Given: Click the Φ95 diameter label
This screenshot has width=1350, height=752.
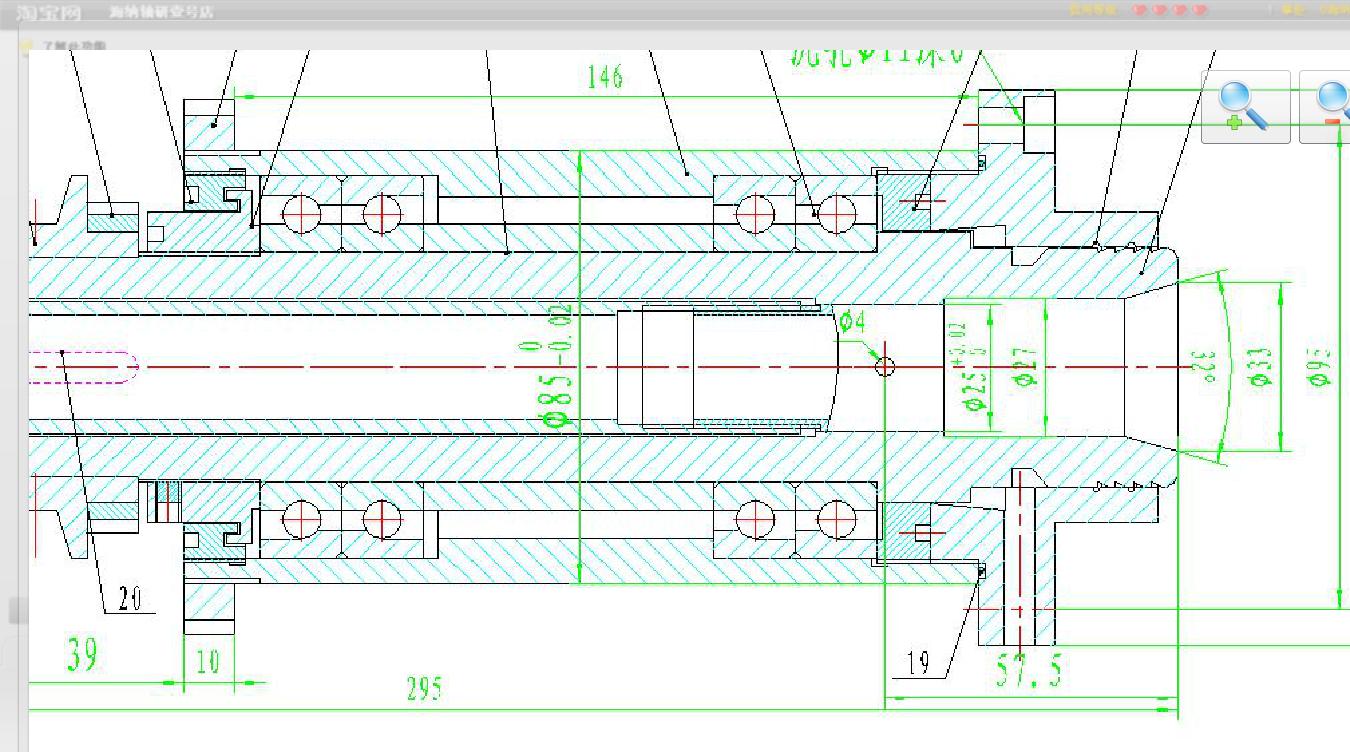Looking at the screenshot, I should (1318, 367).
